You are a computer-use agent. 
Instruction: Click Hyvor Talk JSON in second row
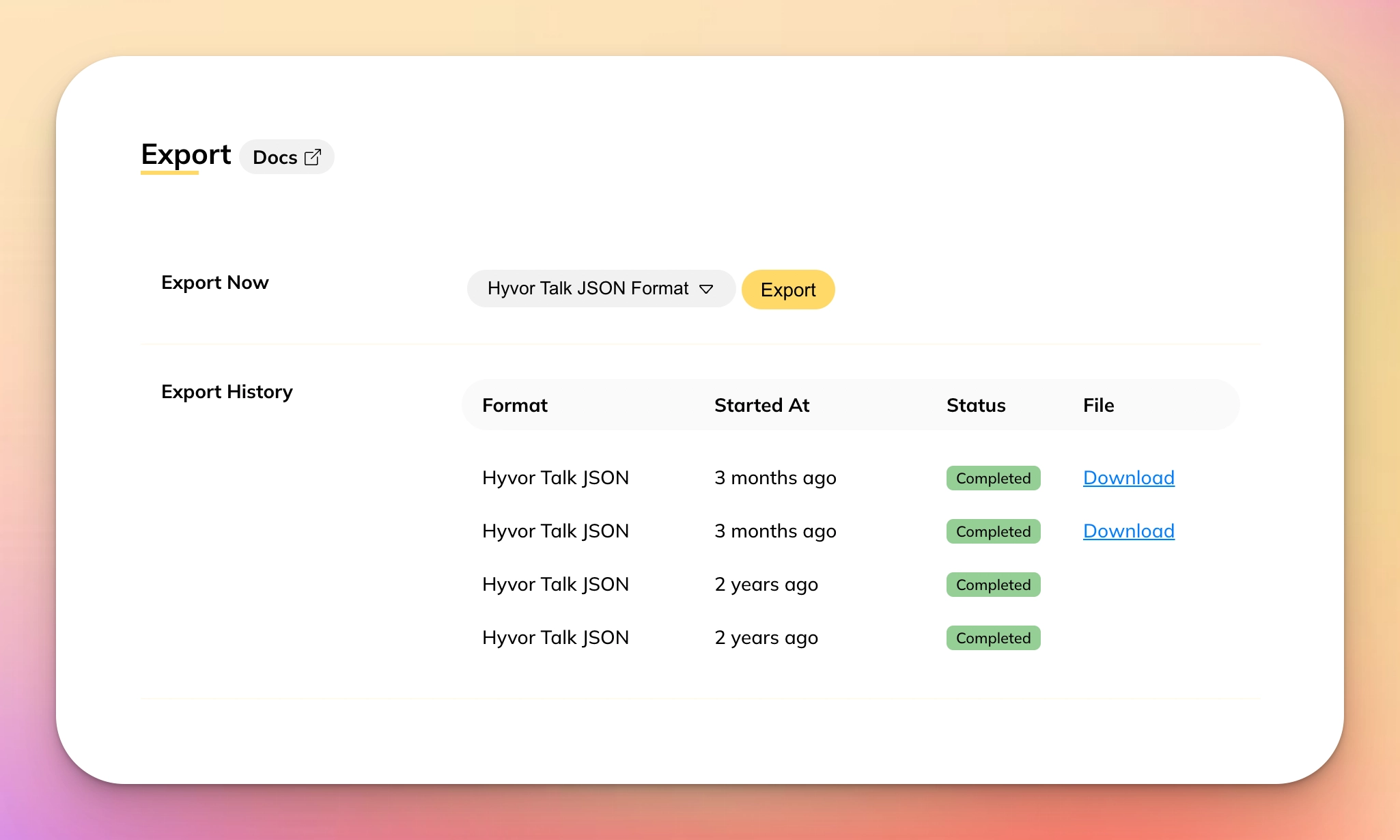[555, 531]
